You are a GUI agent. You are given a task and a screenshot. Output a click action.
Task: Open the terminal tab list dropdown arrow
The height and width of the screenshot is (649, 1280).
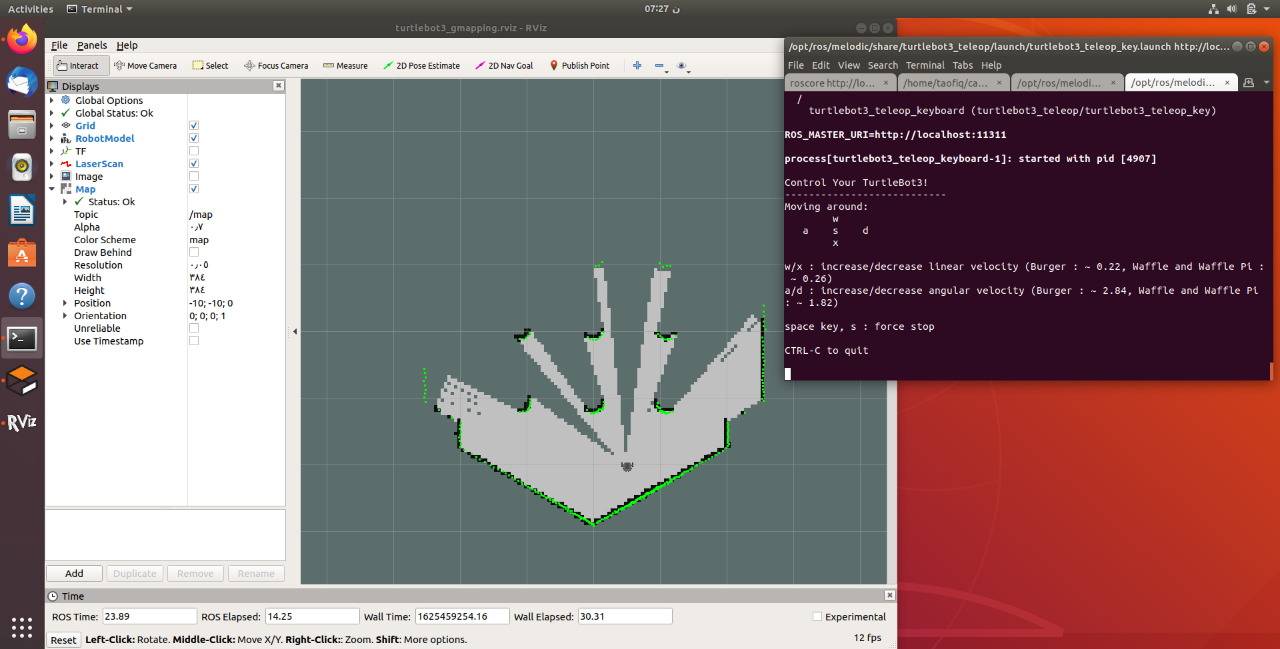(x=1267, y=82)
